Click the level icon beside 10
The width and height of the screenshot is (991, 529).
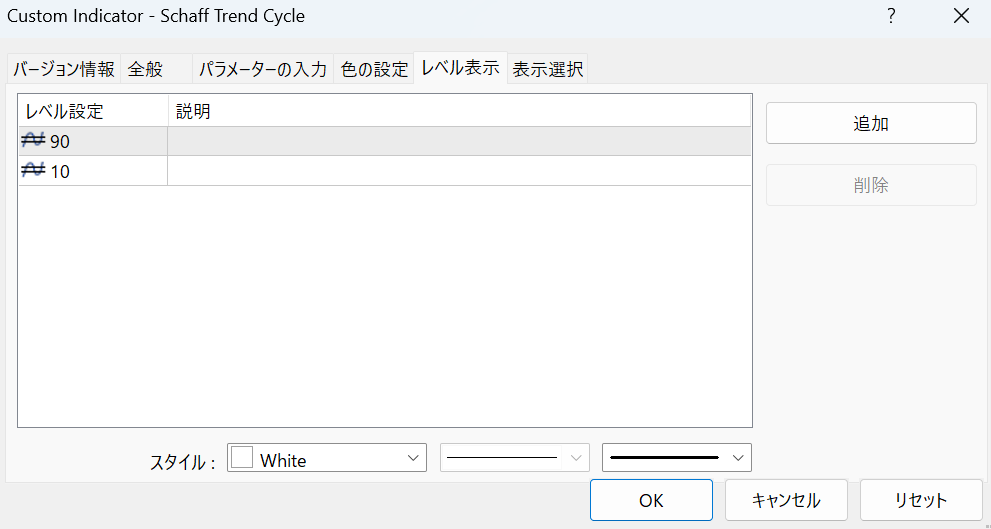point(32,171)
